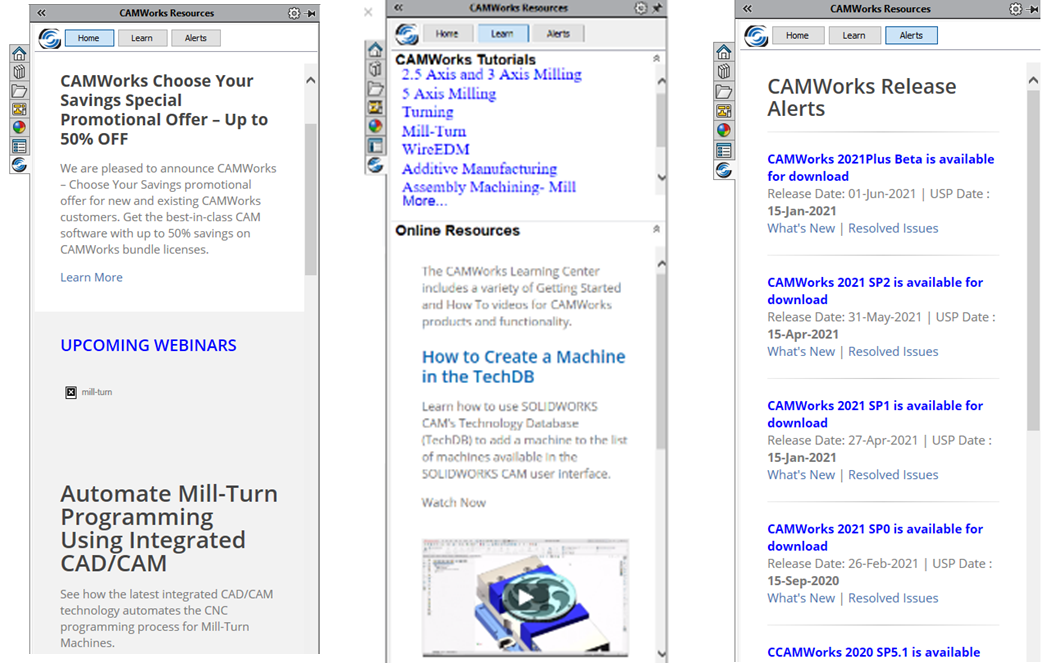Click scroll-up arrow in Tutorials list

click(661, 81)
